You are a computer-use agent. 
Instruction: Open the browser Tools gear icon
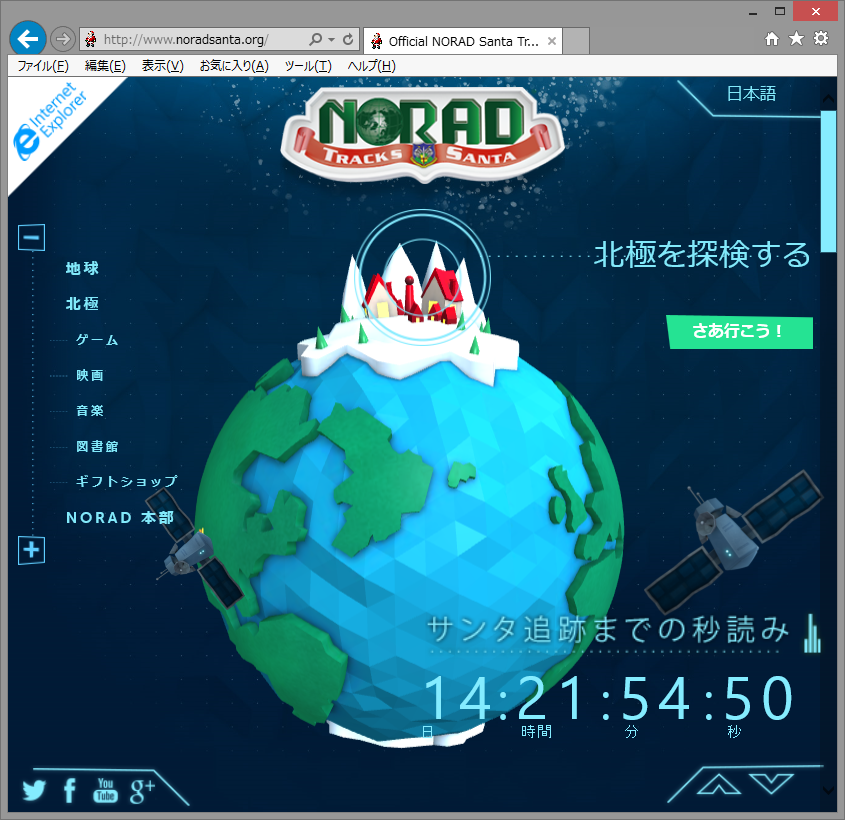click(821, 37)
